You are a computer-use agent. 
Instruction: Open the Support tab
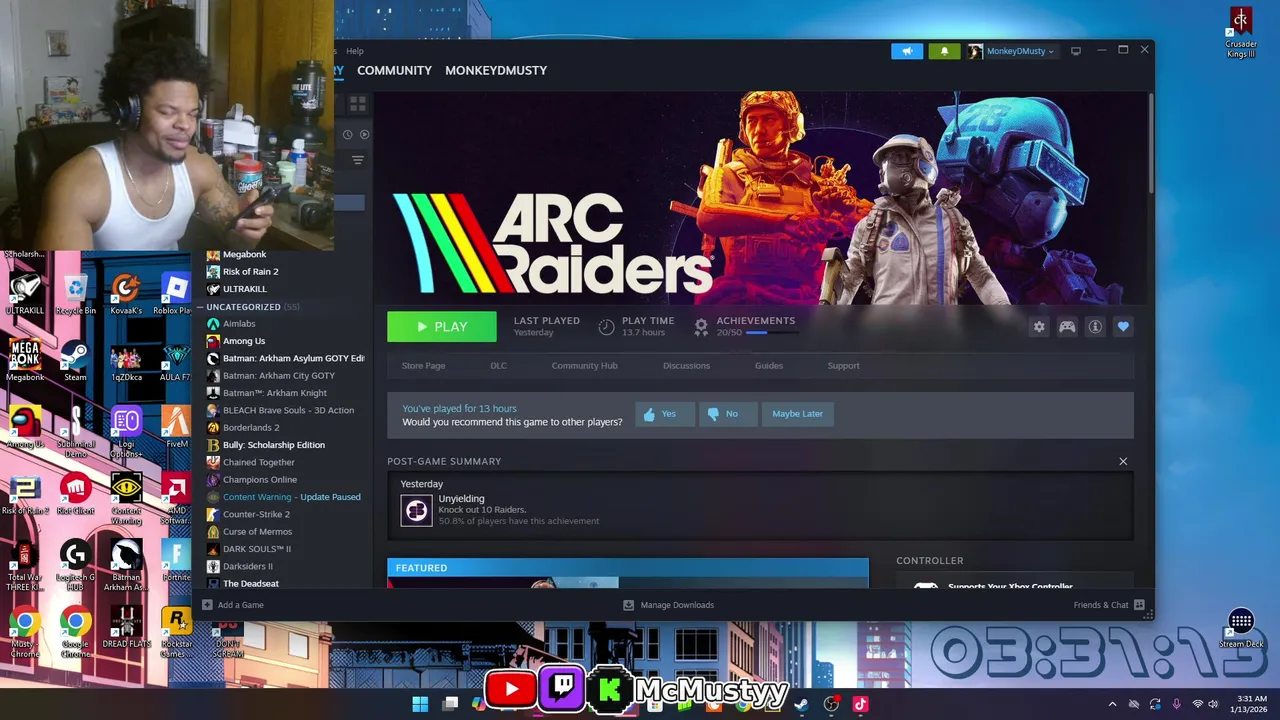point(843,366)
